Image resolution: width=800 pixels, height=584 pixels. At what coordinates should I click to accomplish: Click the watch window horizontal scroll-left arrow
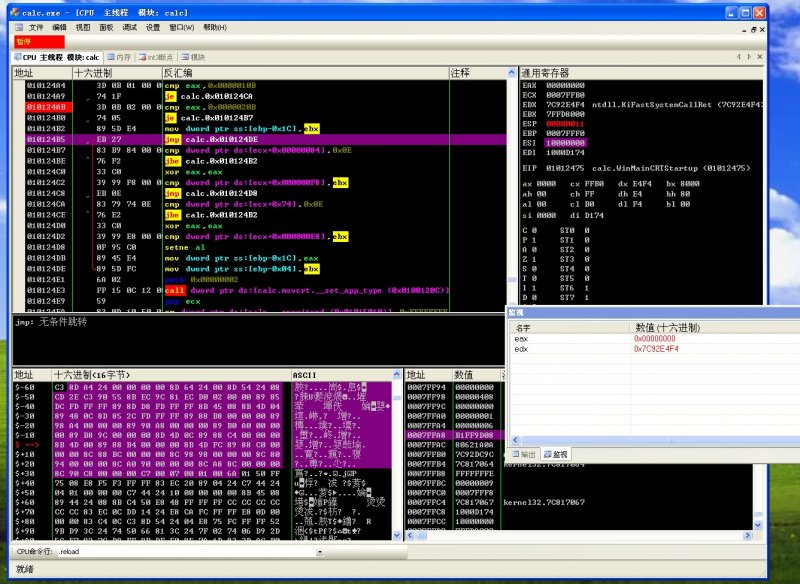pos(514,440)
